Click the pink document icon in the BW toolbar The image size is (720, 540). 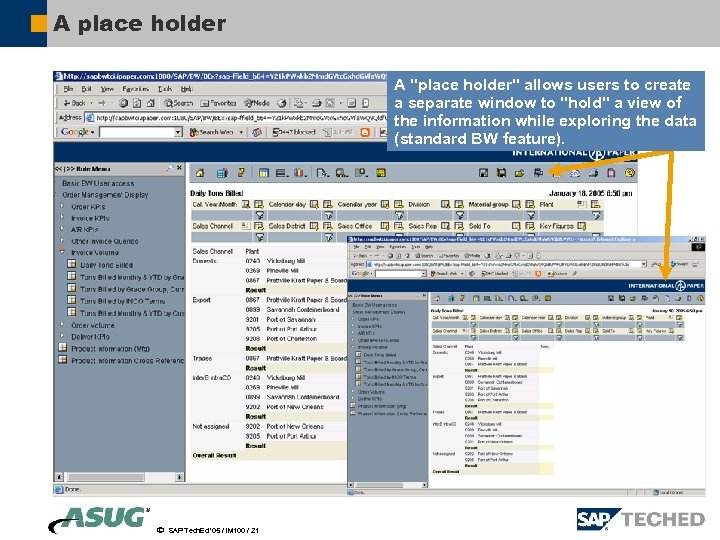coord(611,173)
